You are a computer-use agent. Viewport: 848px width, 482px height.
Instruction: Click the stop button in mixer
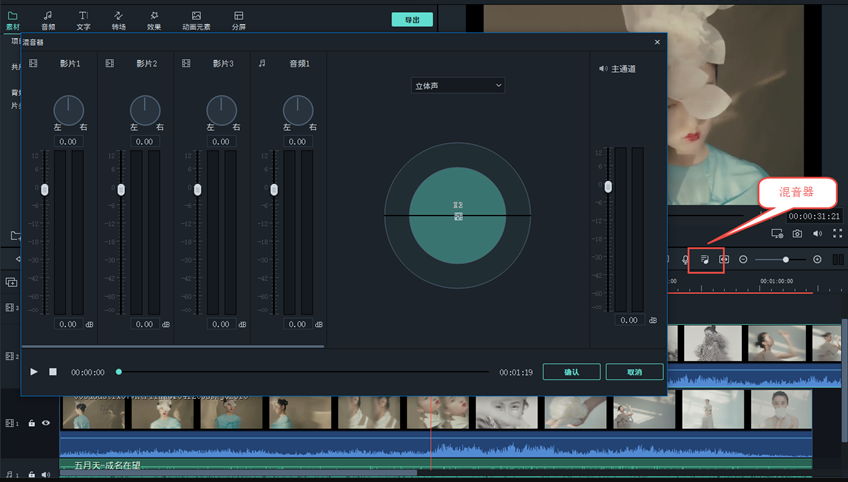(x=53, y=371)
